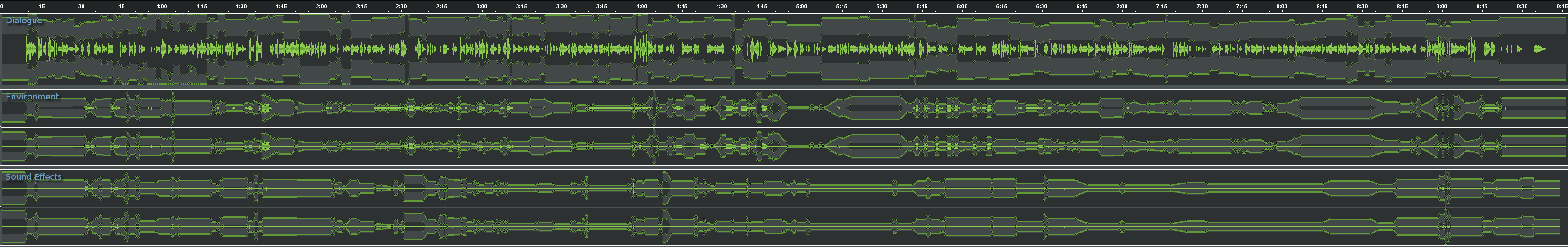This screenshot has width=1568, height=247.
Task: Select the 4:45 timeline label
Action: coord(761,7)
